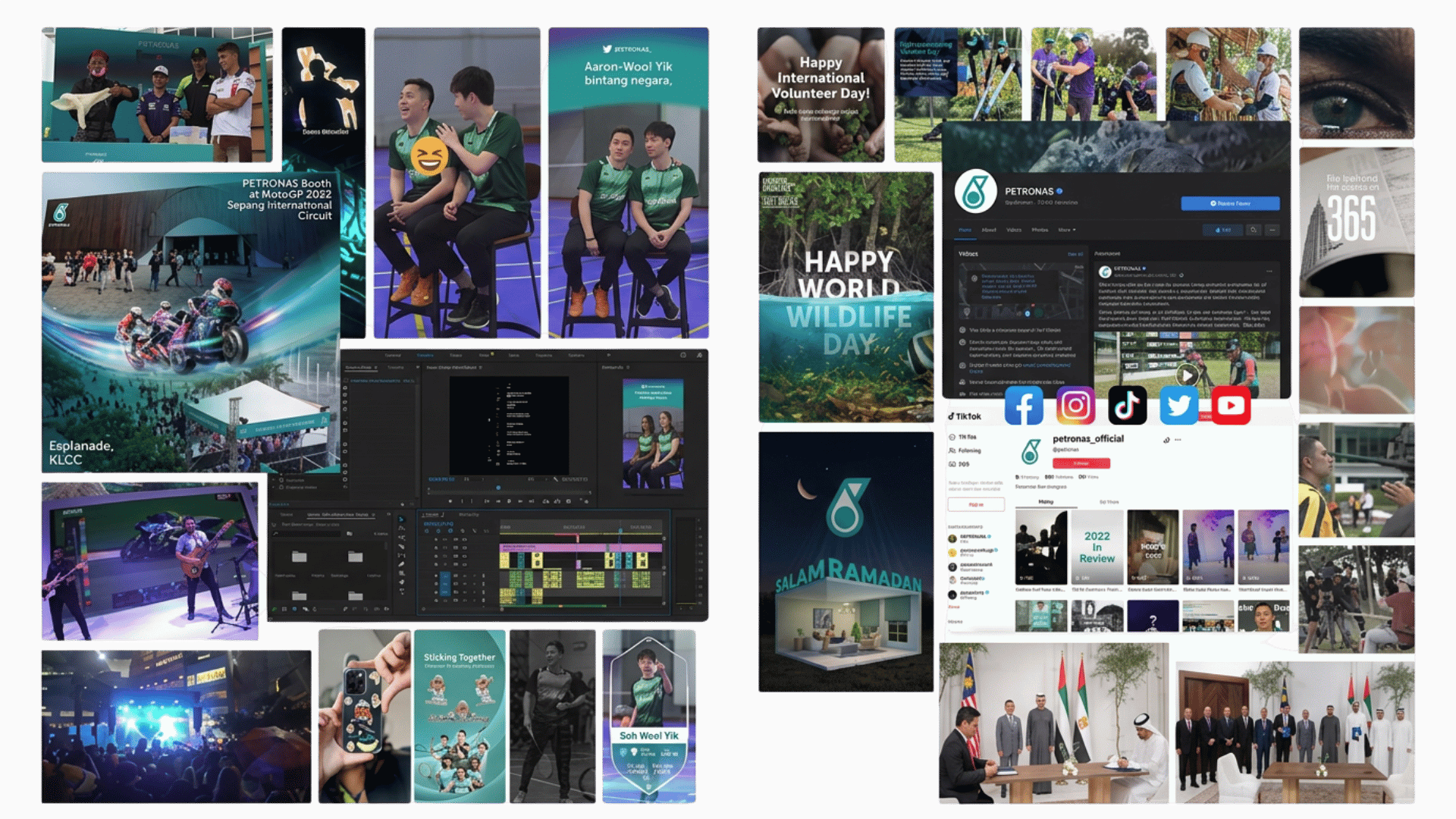The width and height of the screenshot is (1456, 819).
Task: Switch to the Videos tab on Facebook page
Action: tap(1014, 230)
